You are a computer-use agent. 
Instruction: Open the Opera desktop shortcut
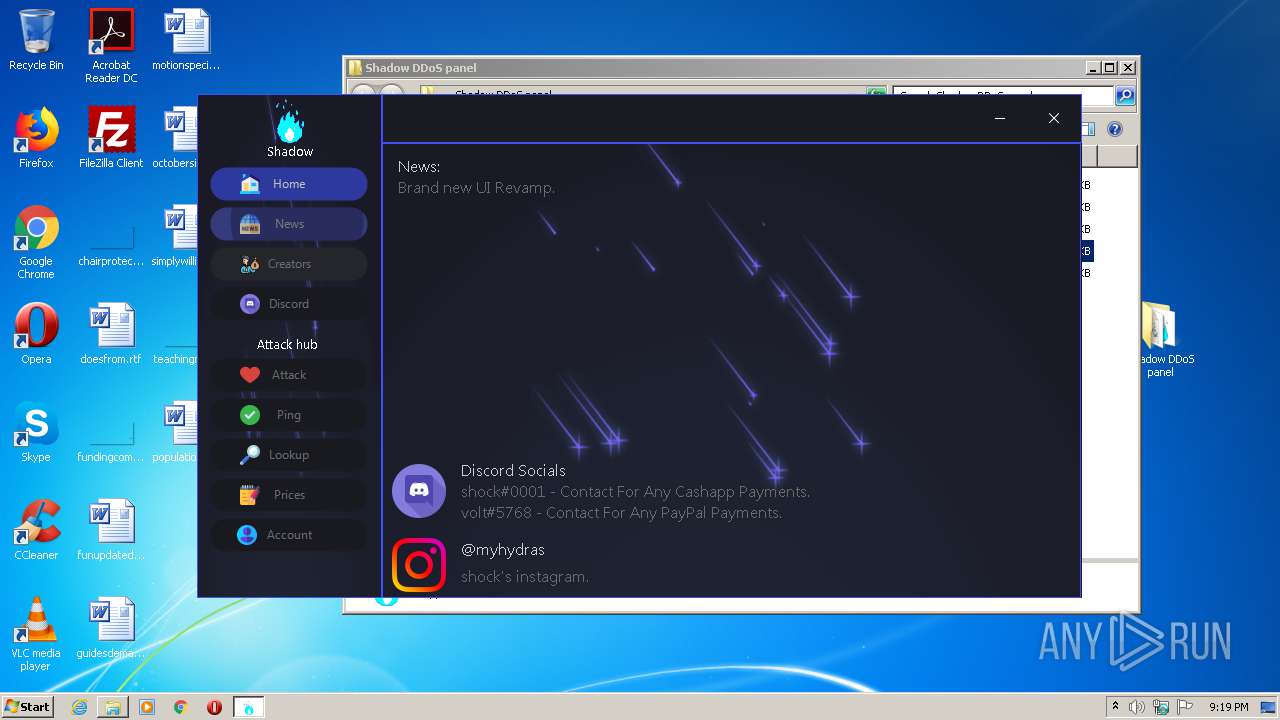[36, 334]
